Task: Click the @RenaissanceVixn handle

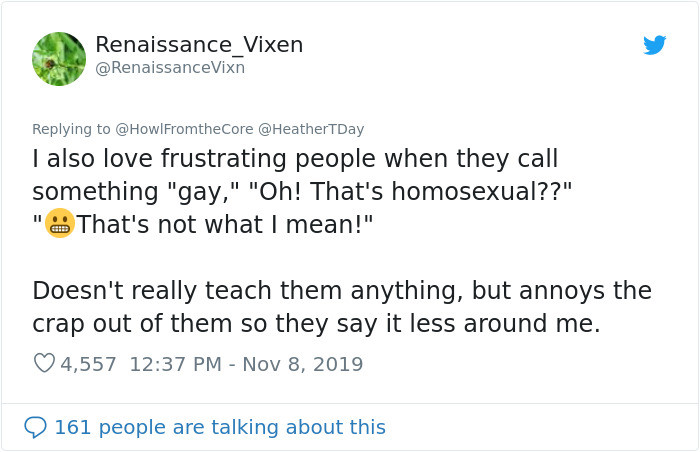Action: [170, 68]
